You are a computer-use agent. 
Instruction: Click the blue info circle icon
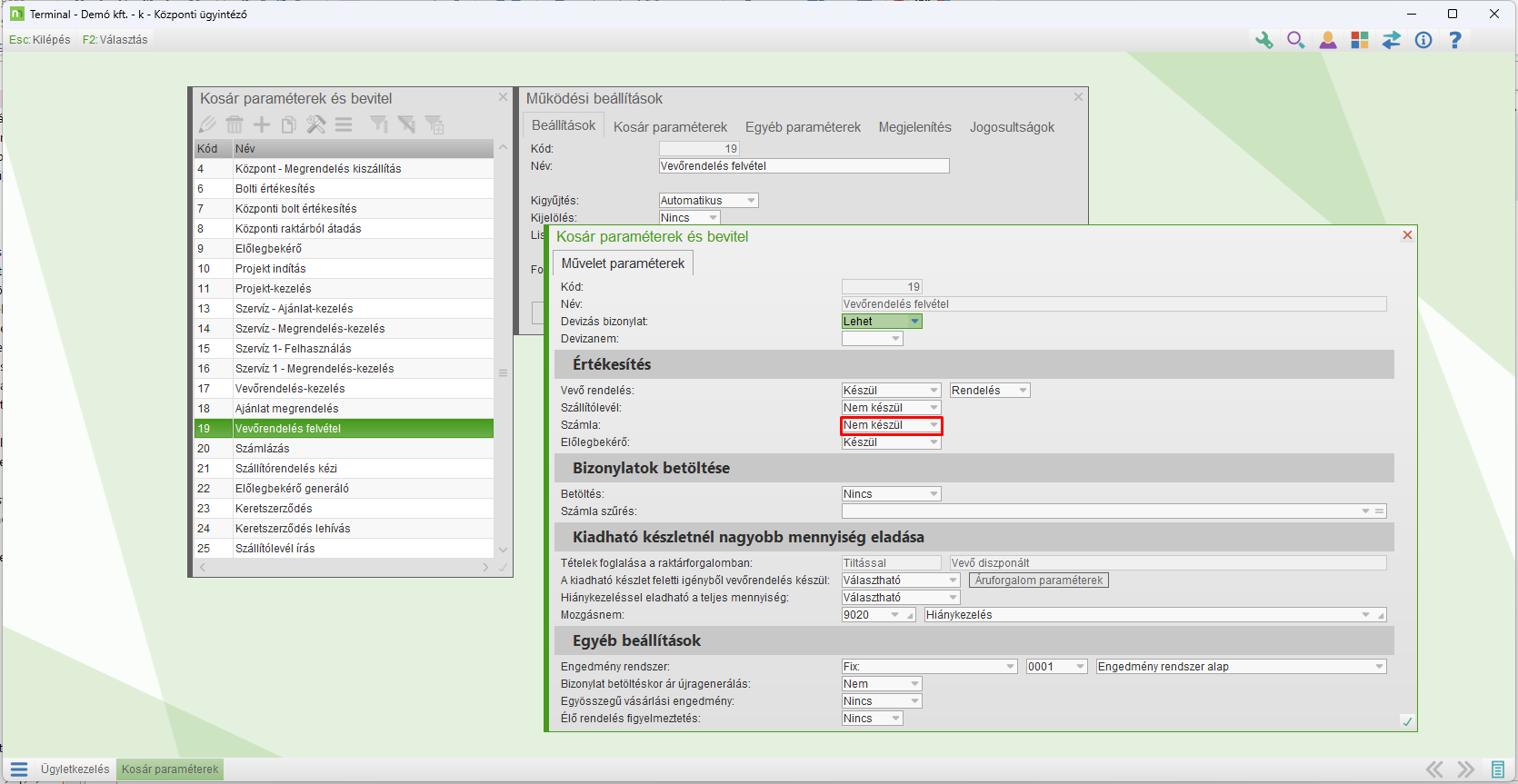pos(1423,40)
